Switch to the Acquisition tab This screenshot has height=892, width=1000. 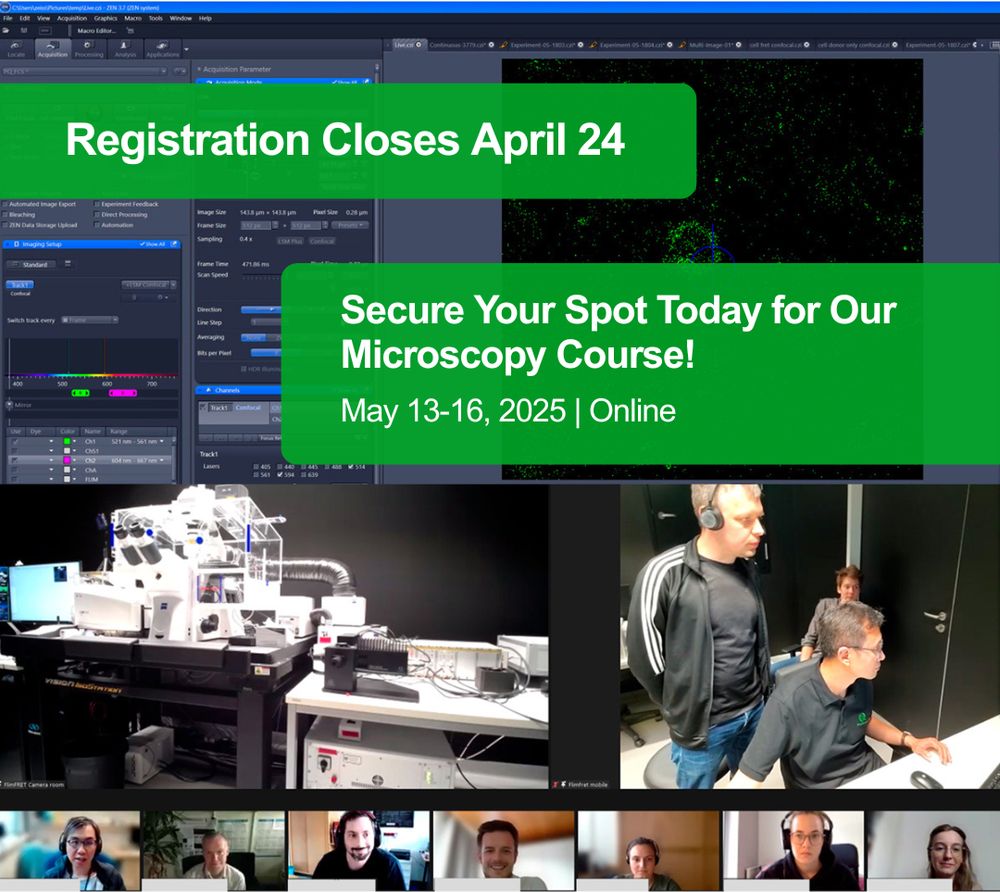[x=52, y=49]
